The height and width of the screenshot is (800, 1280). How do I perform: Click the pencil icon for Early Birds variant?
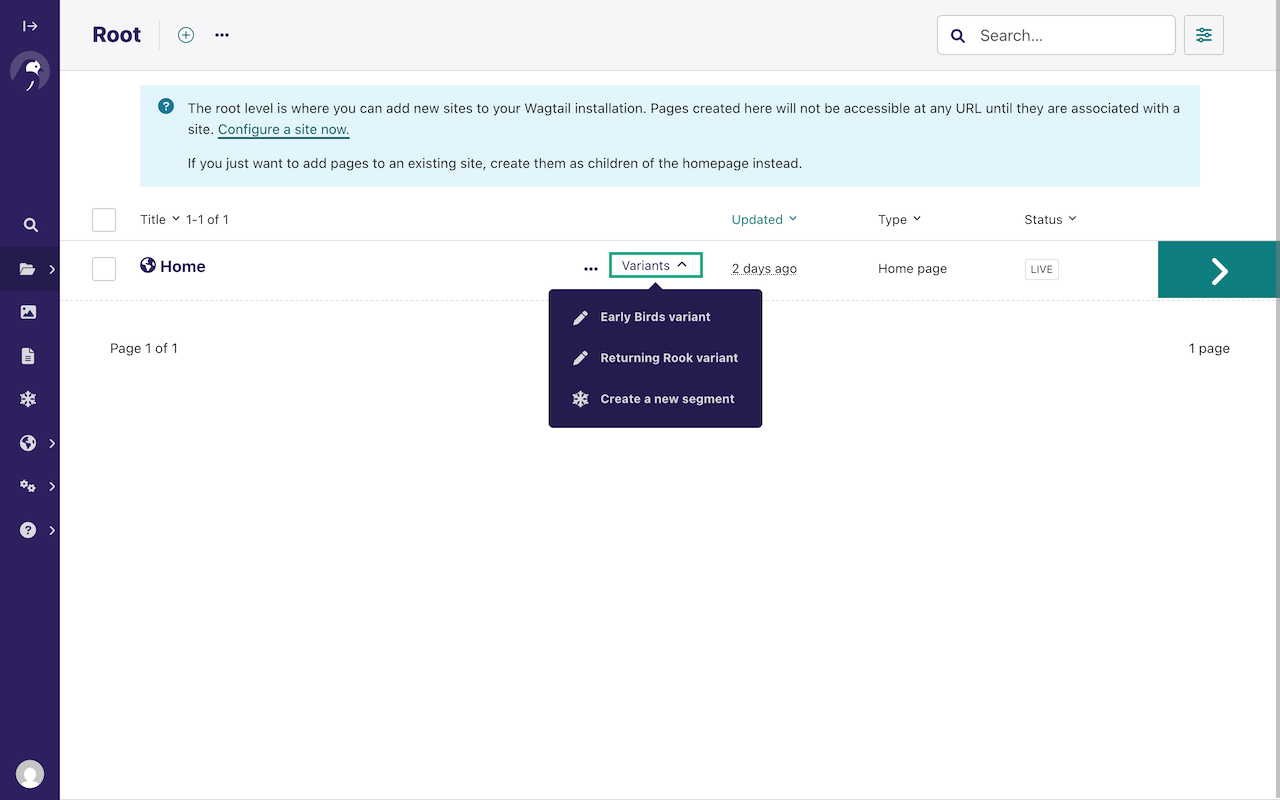580,317
